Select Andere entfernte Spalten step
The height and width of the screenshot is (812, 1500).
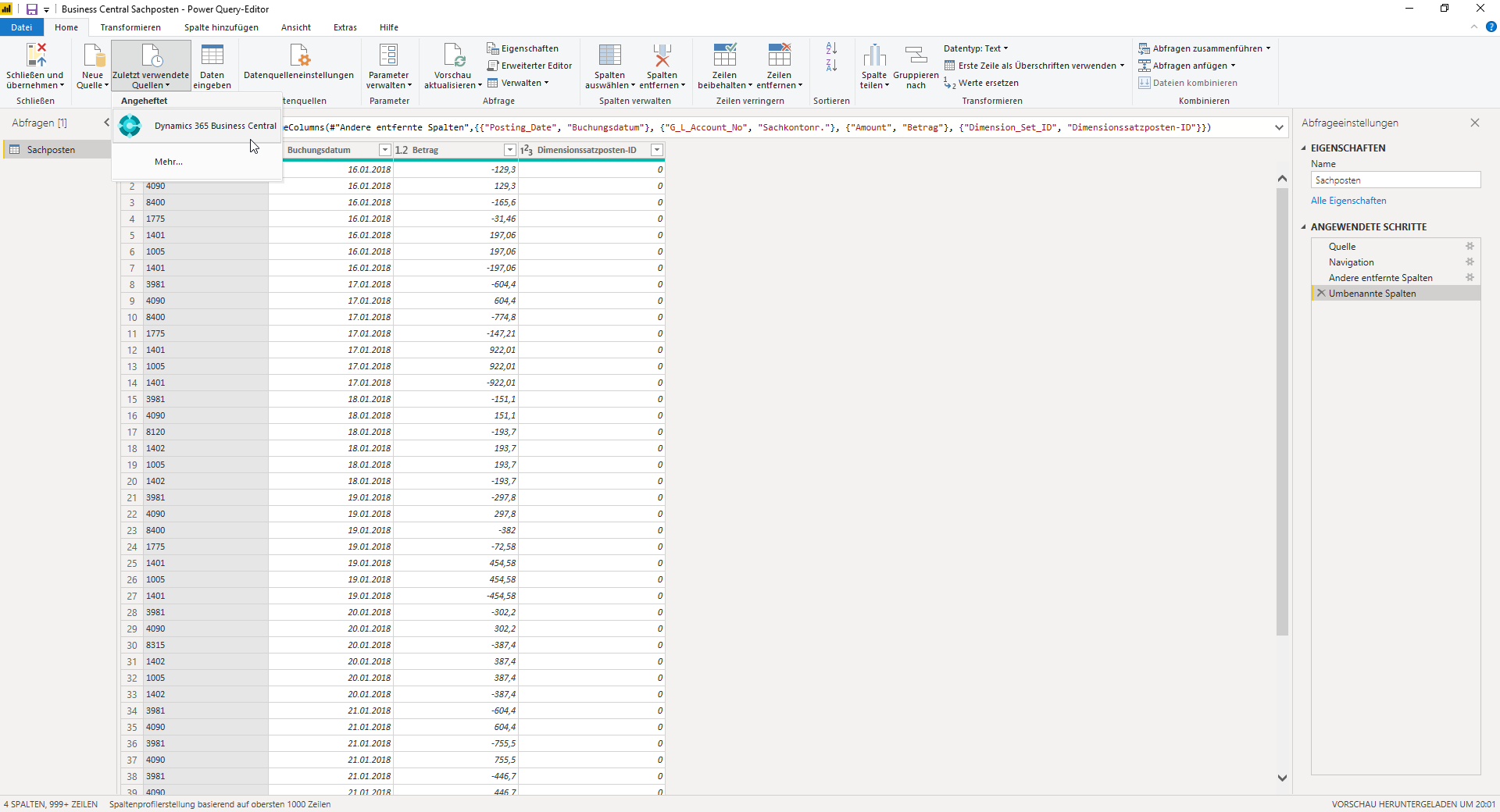(1380, 277)
